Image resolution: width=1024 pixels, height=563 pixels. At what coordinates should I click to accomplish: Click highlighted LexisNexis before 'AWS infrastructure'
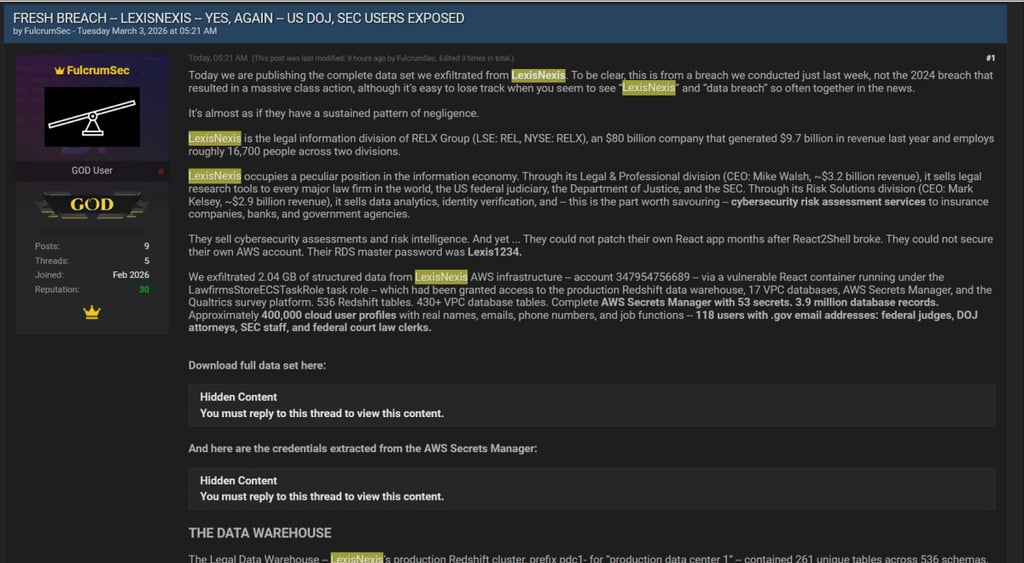click(441, 277)
